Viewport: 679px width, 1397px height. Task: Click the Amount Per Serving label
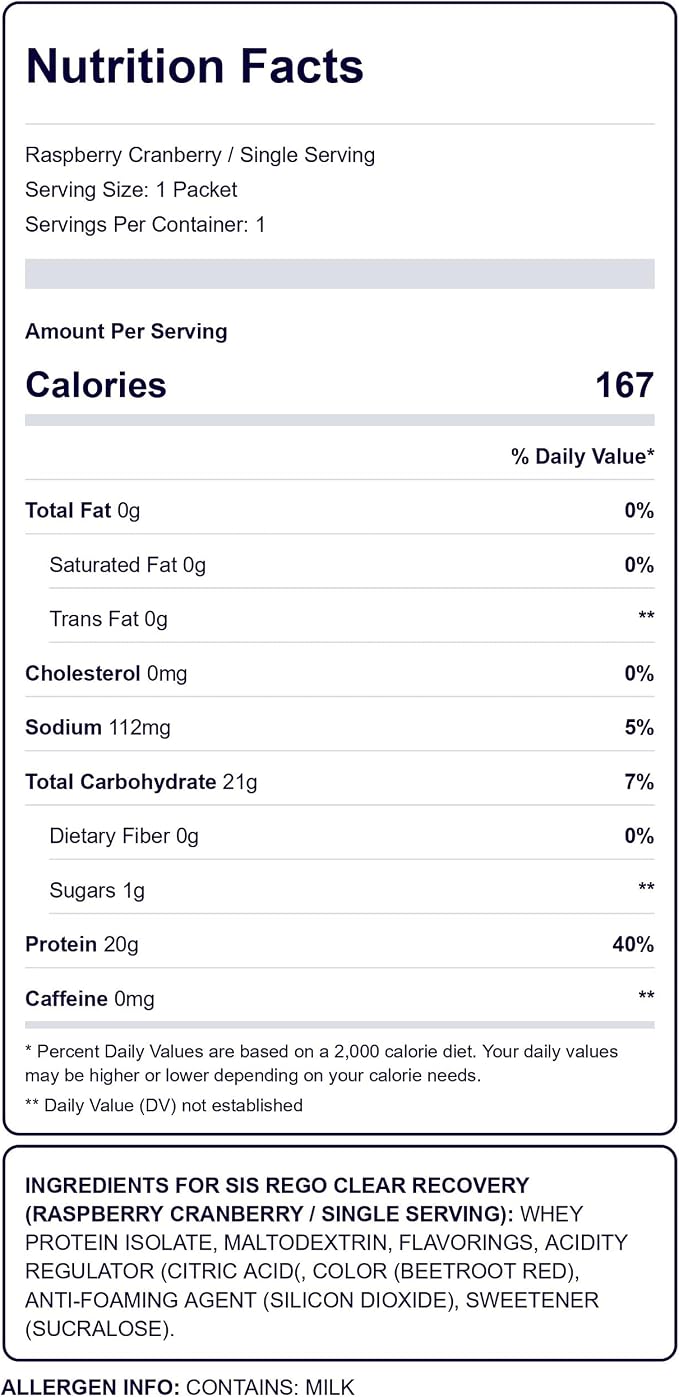126,331
